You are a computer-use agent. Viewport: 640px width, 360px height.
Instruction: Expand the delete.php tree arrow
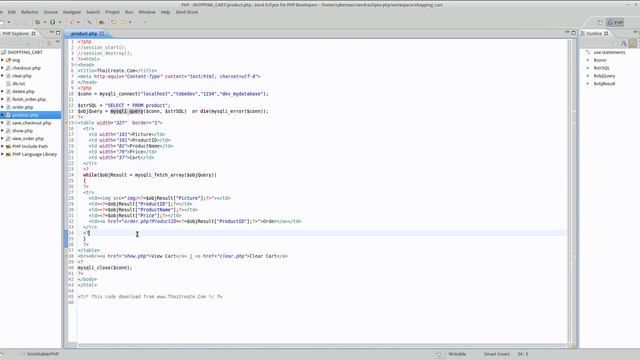coord(2,91)
